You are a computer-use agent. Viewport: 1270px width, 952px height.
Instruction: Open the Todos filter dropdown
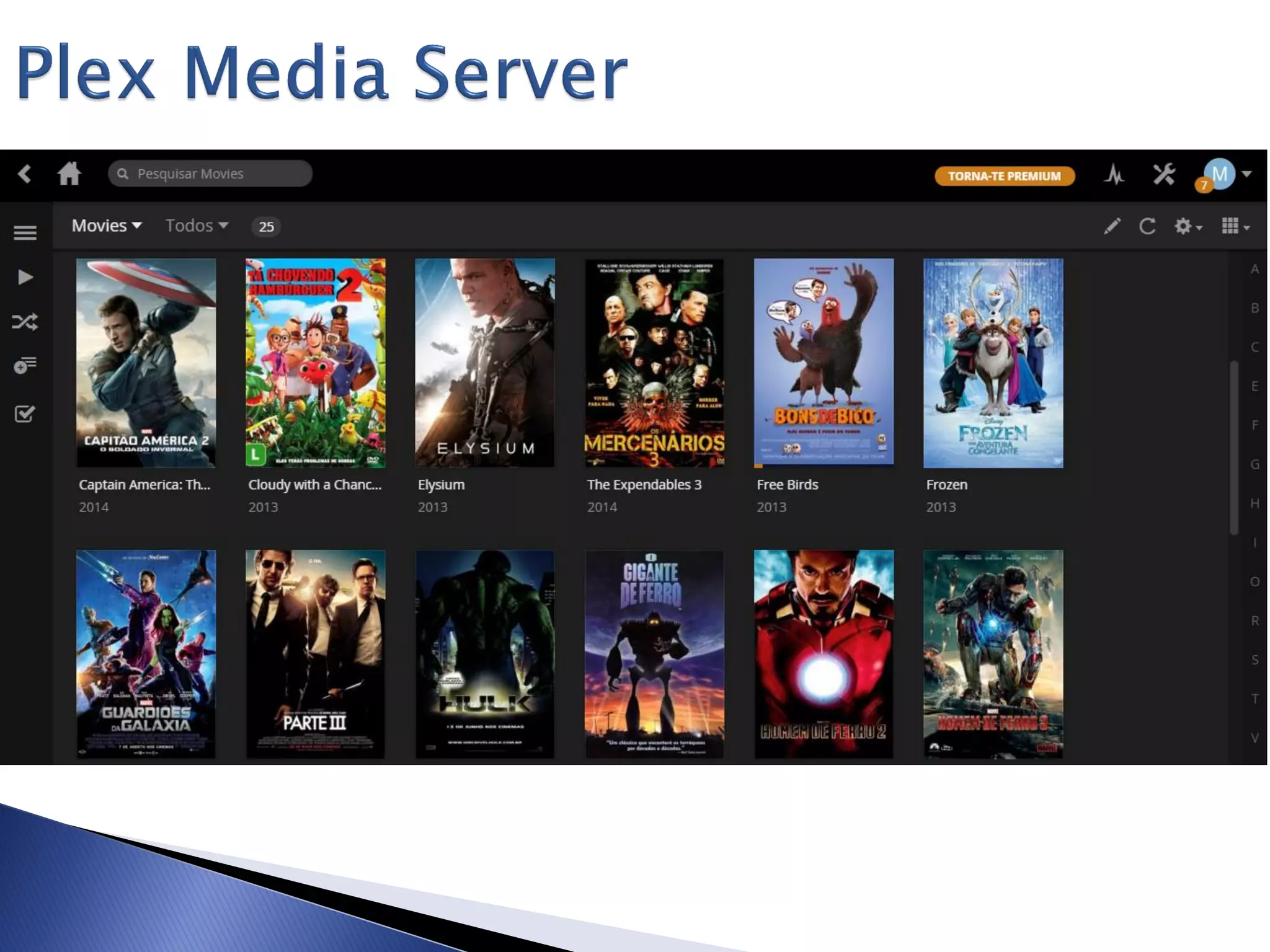pyautogui.click(x=197, y=226)
